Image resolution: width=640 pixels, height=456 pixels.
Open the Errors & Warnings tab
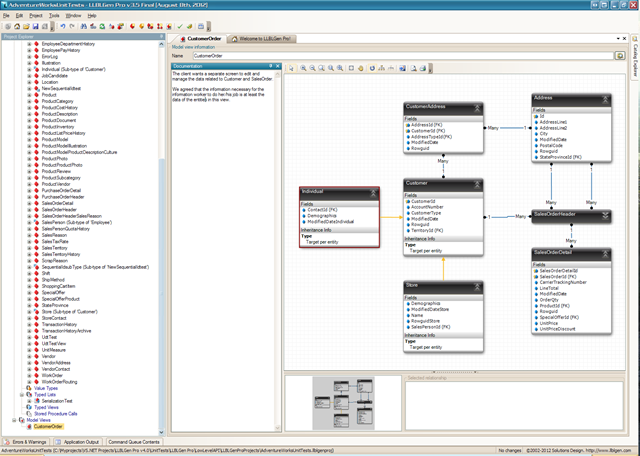click(x=25, y=442)
